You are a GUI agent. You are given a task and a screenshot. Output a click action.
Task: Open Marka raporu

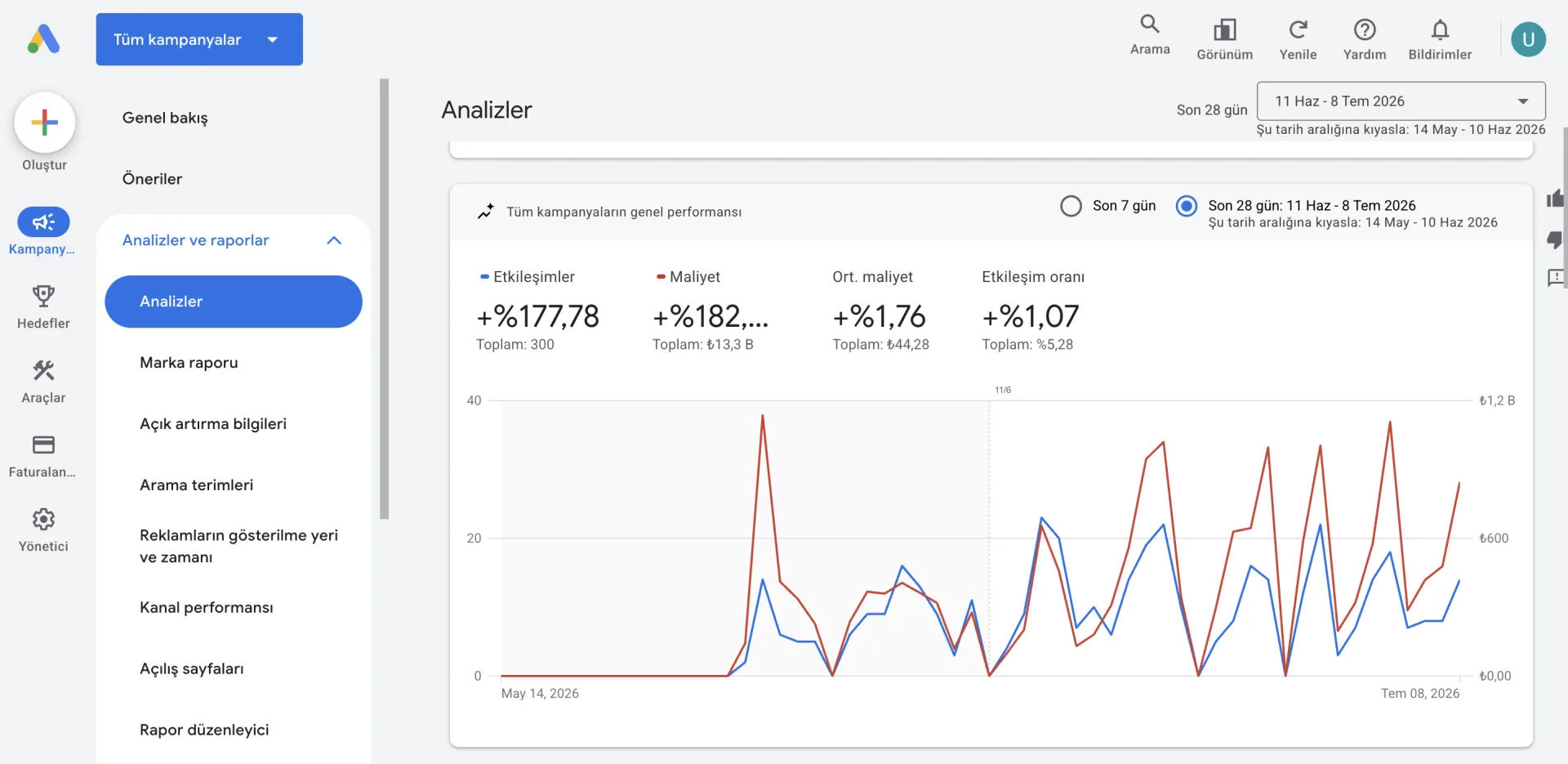(x=189, y=363)
